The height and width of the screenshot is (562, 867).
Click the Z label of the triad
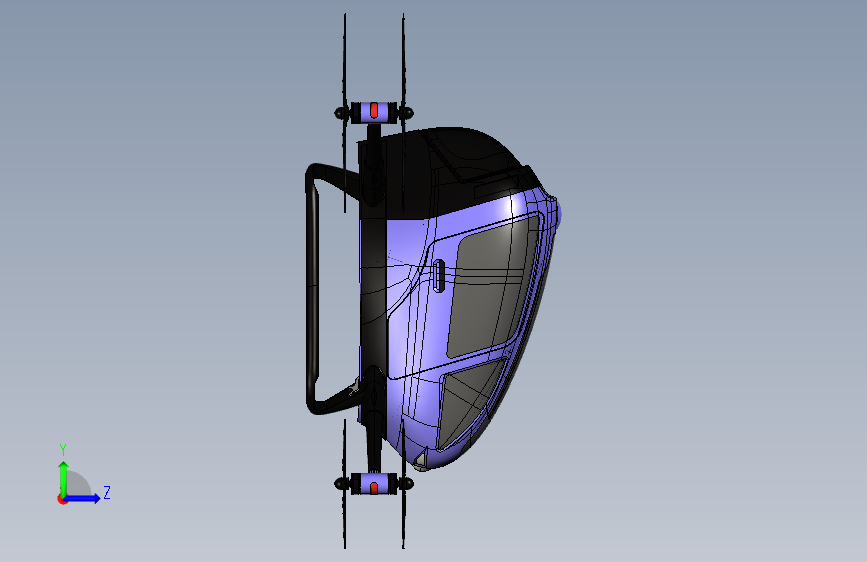click(x=107, y=492)
